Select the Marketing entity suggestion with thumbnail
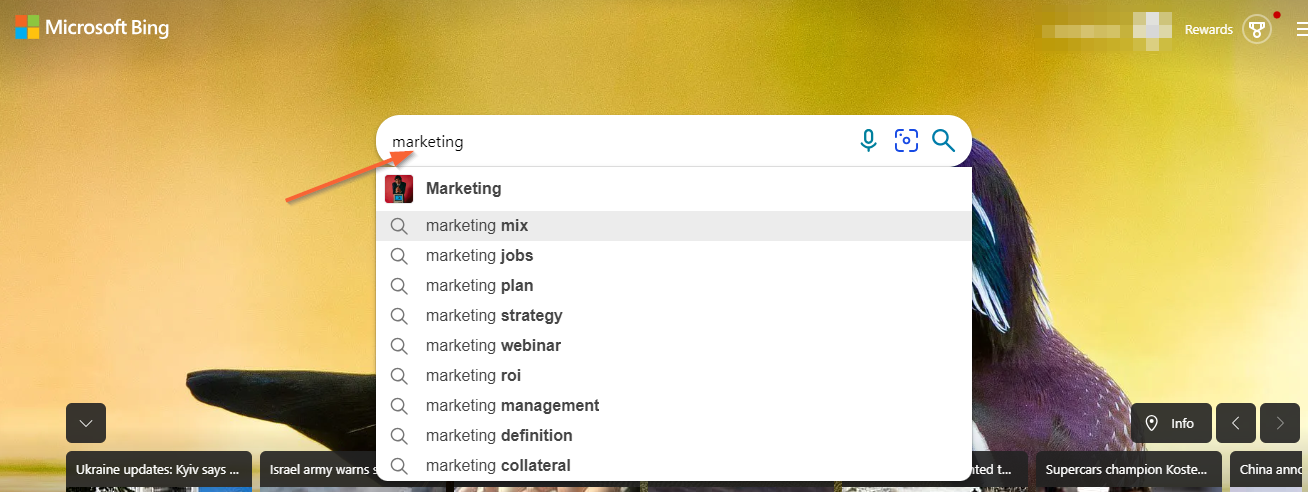The image size is (1308, 492). pos(673,189)
